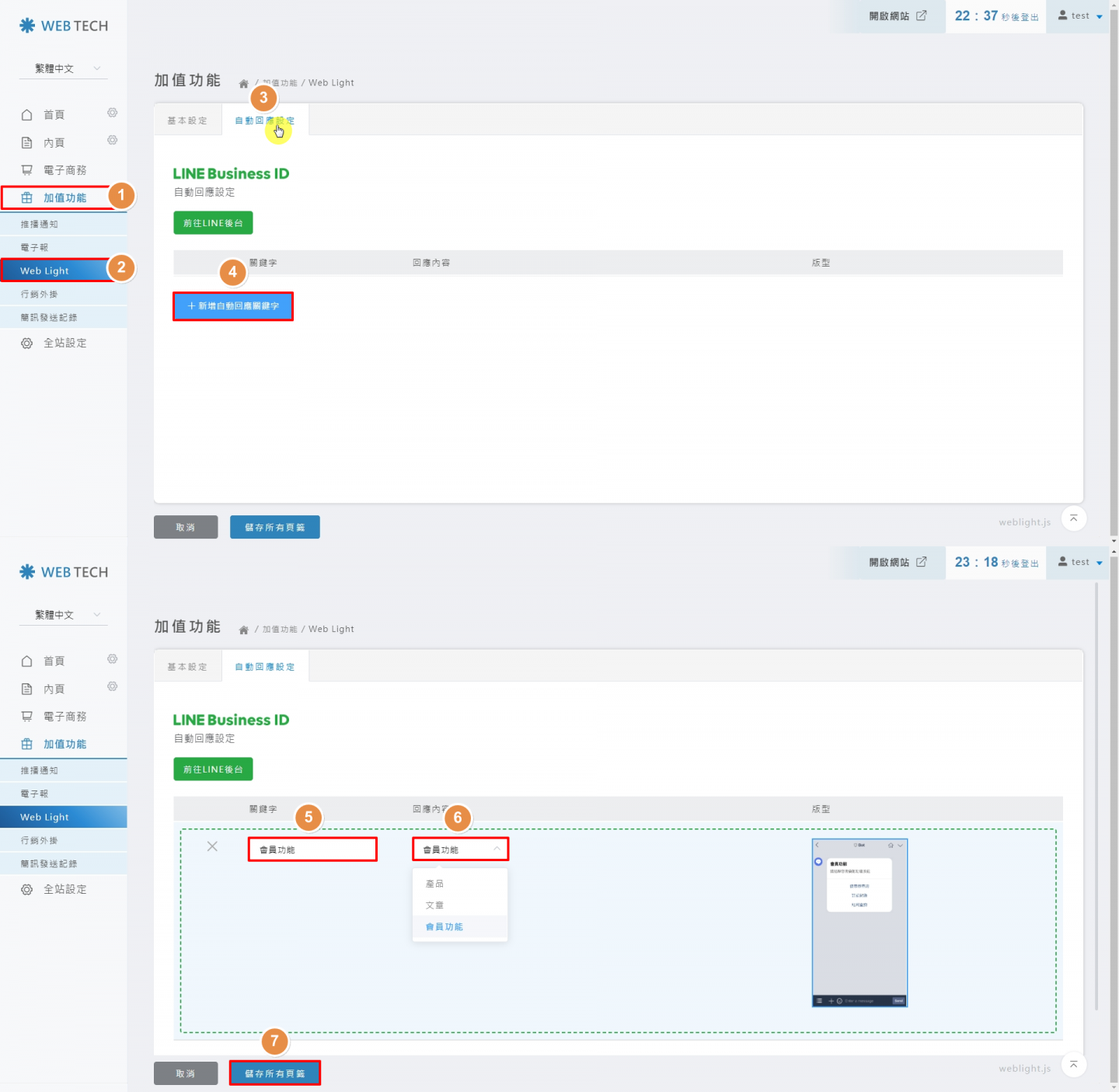This screenshot has height=1092, width=1119.
Task: Click the 新增自動回應關鍵字 button
Action: coord(233,306)
